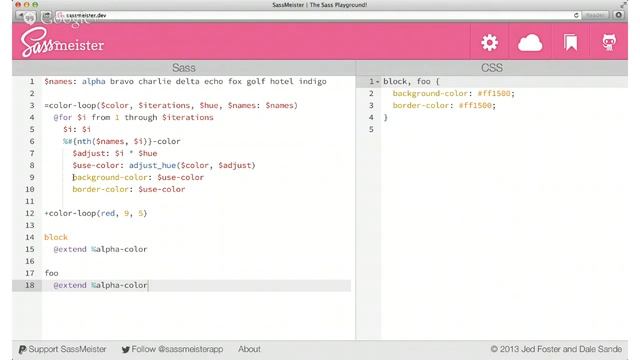The width and height of the screenshot is (640, 360).
Task: Click the '+color-loop(red, 9, 5)' line
Action: coord(96,213)
